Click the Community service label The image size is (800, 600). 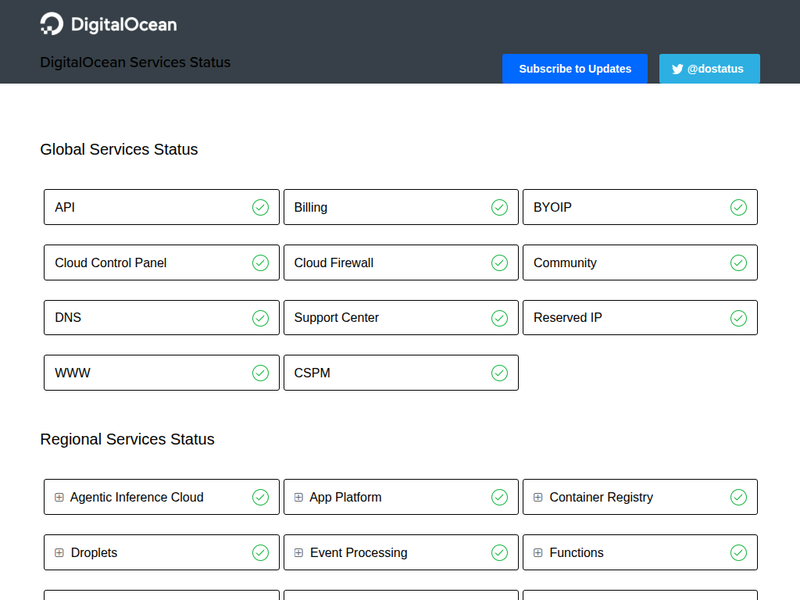click(565, 263)
